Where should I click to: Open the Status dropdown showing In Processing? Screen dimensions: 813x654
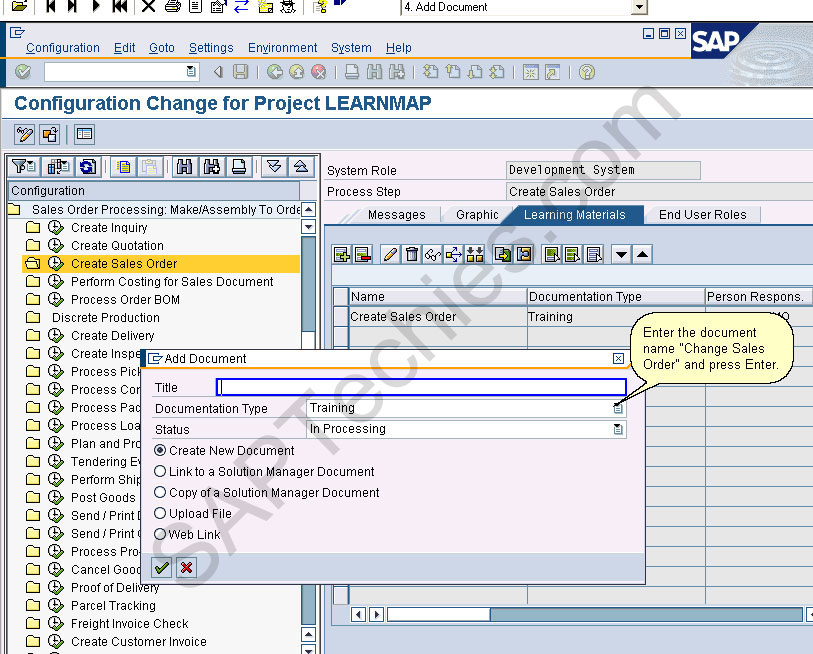(618, 429)
